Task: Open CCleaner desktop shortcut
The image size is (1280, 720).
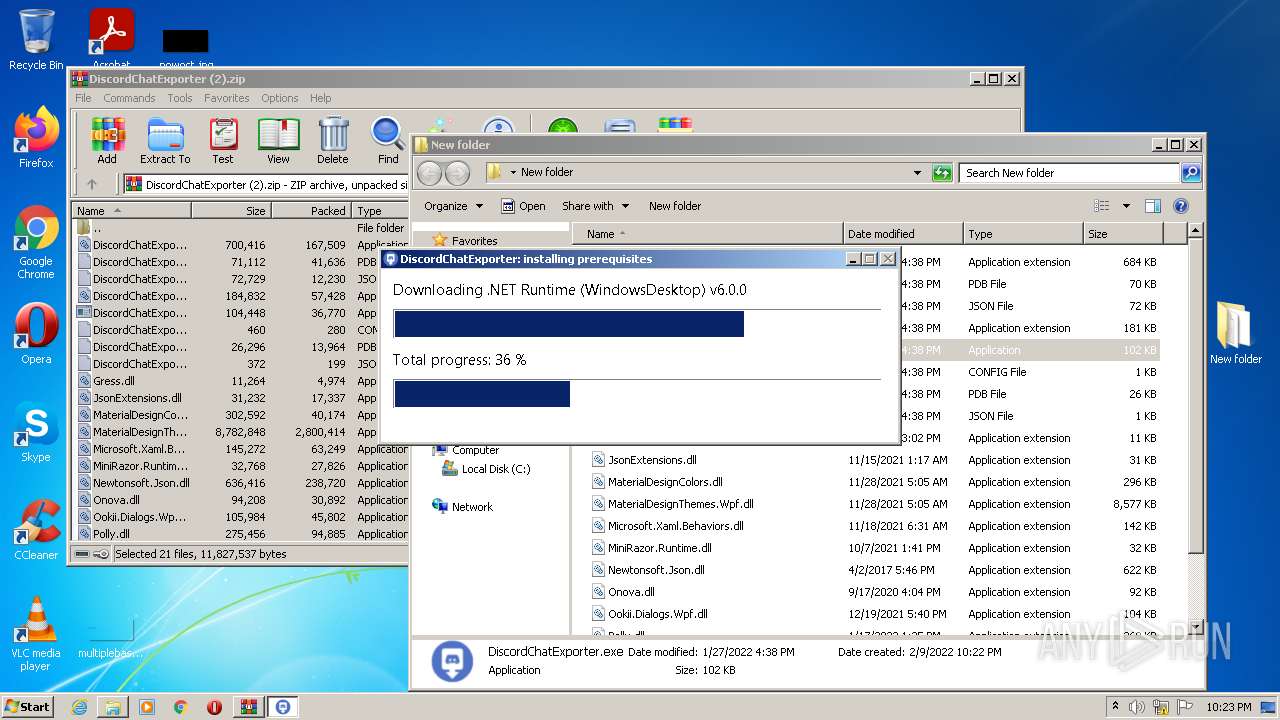Action: point(36,530)
